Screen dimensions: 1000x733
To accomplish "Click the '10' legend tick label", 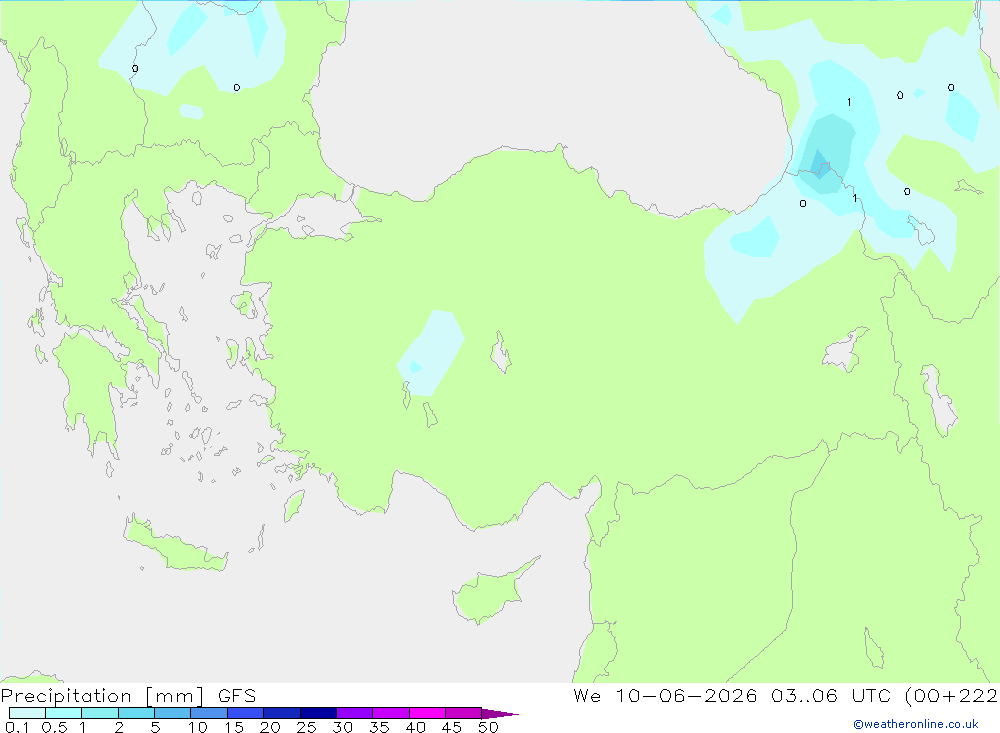I will pyautogui.click(x=198, y=727).
